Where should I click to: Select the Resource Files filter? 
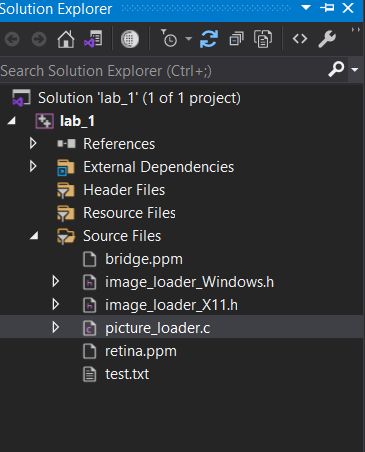129,213
